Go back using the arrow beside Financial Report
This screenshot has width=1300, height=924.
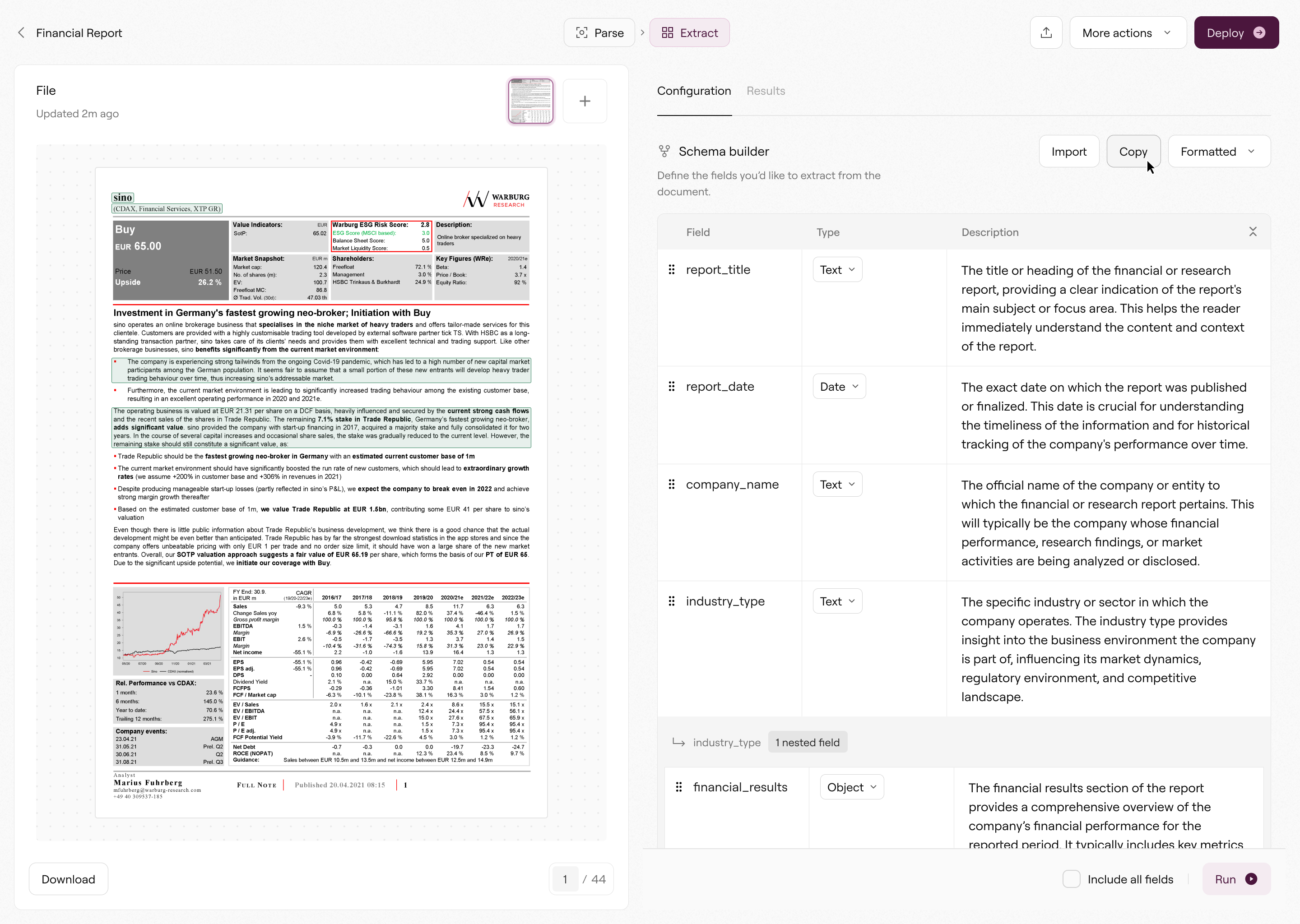[x=22, y=33]
